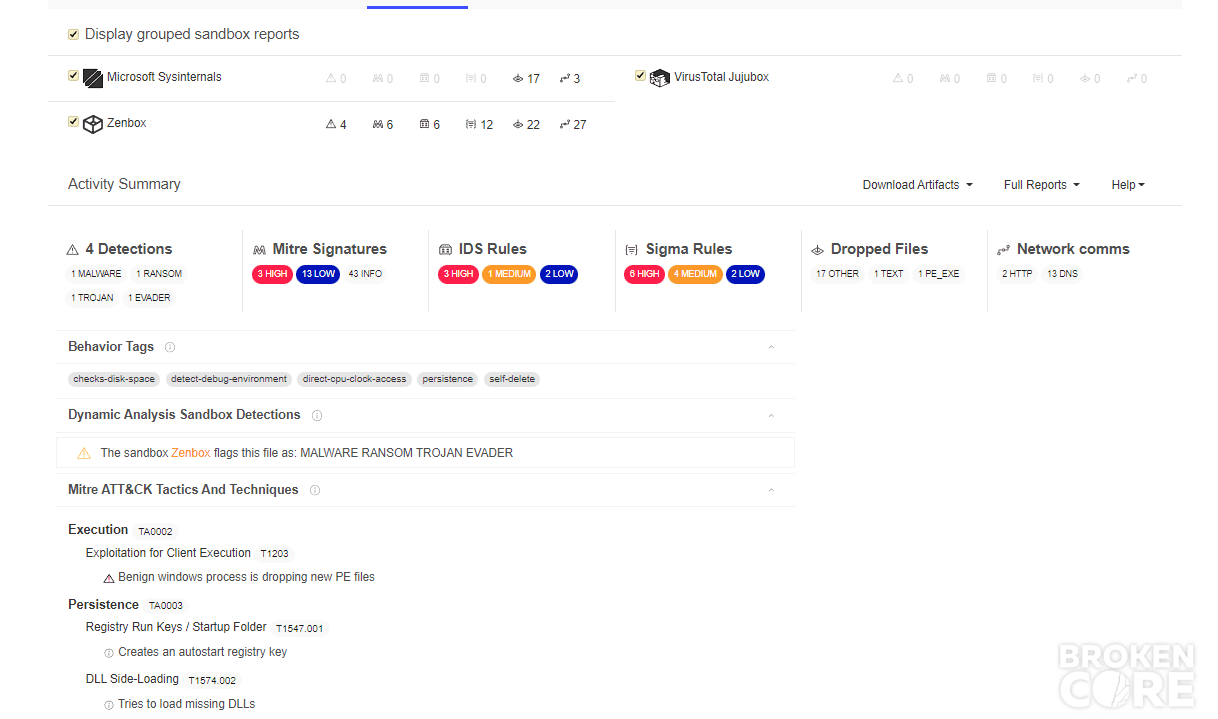Open the Download Artifacts dropdown
The image size is (1218, 719).
pyautogui.click(x=918, y=185)
